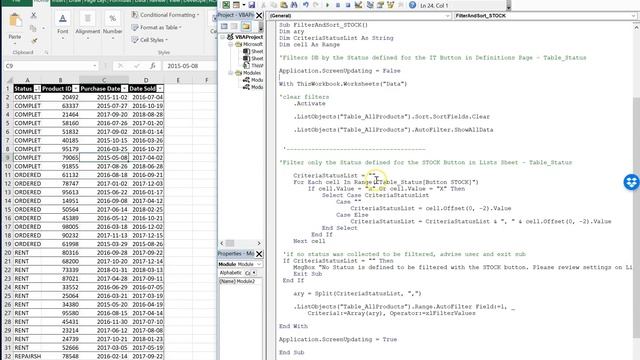The image size is (640, 360).
Task: Save the VBA project with the disk icon
Action: coord(252,5)
